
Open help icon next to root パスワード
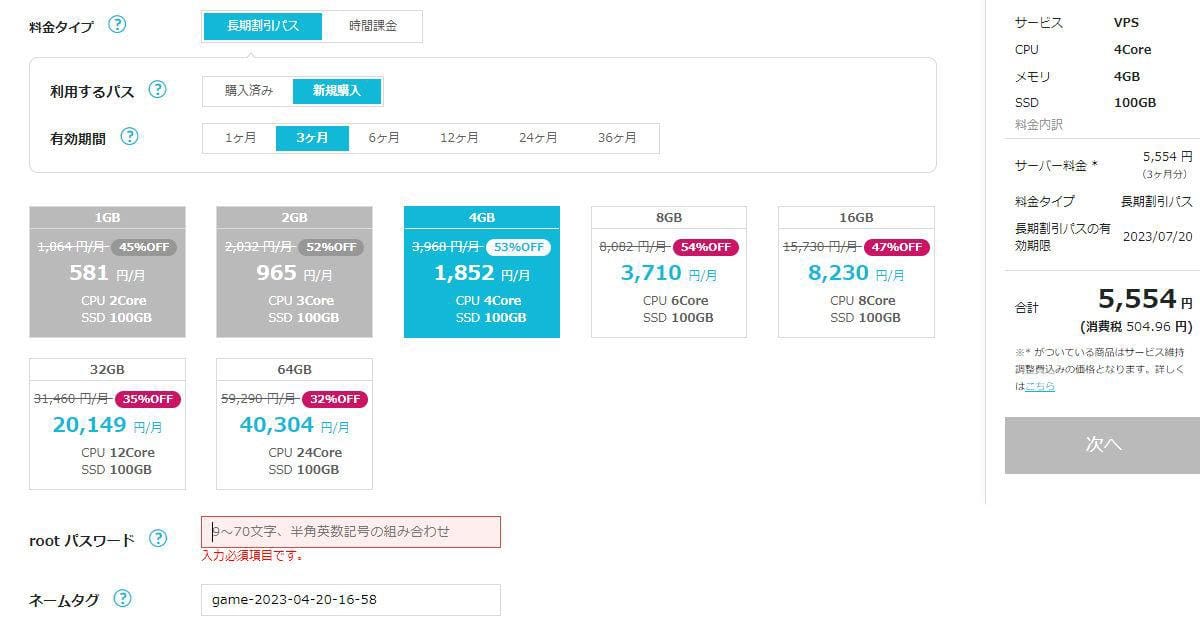point(158,538)
